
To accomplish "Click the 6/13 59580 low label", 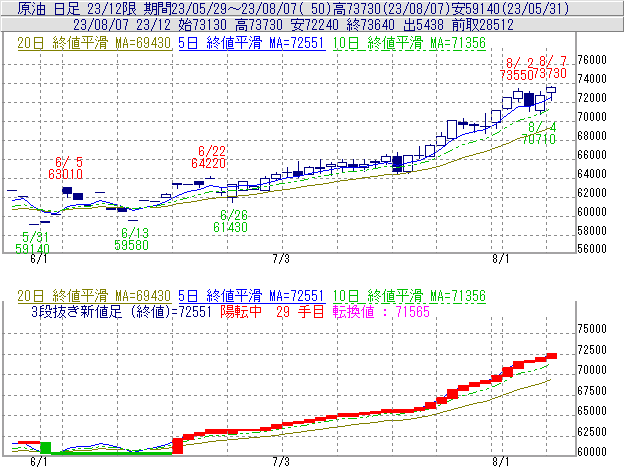I will click(132, 239).
